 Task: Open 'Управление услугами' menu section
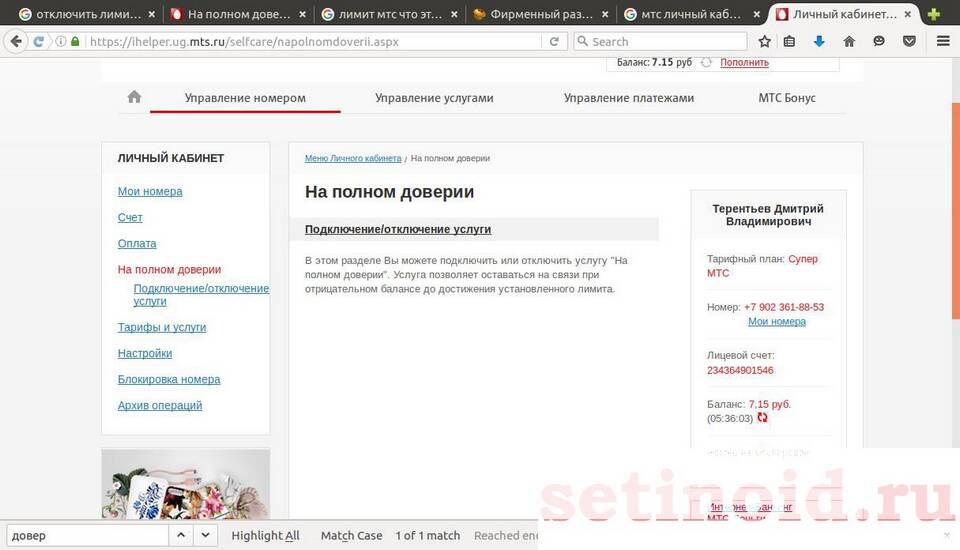point(434,98)
